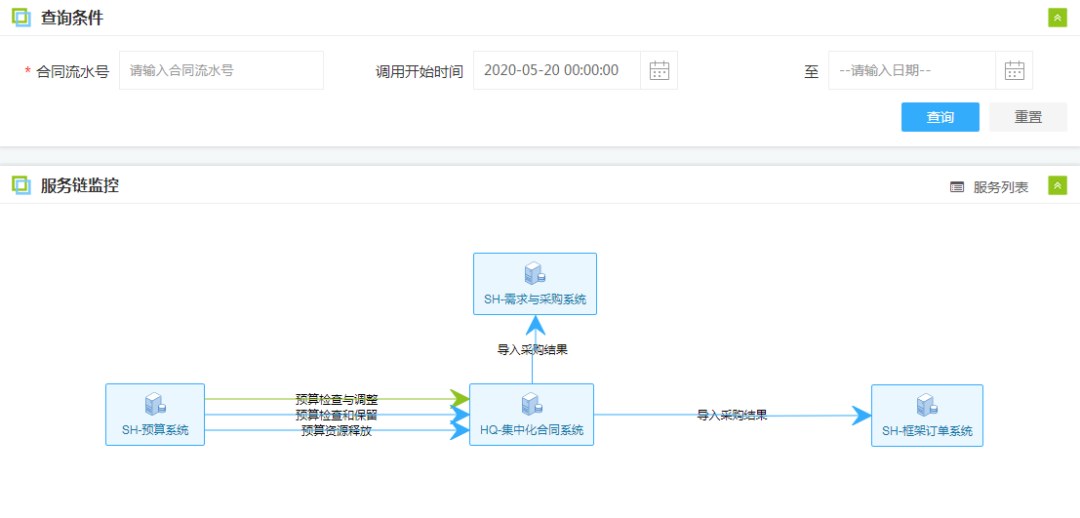Click the green arrowhead of 预算检查与调整
The width and height of the screenshot is (1080, 518).
[x=459, y=398]
